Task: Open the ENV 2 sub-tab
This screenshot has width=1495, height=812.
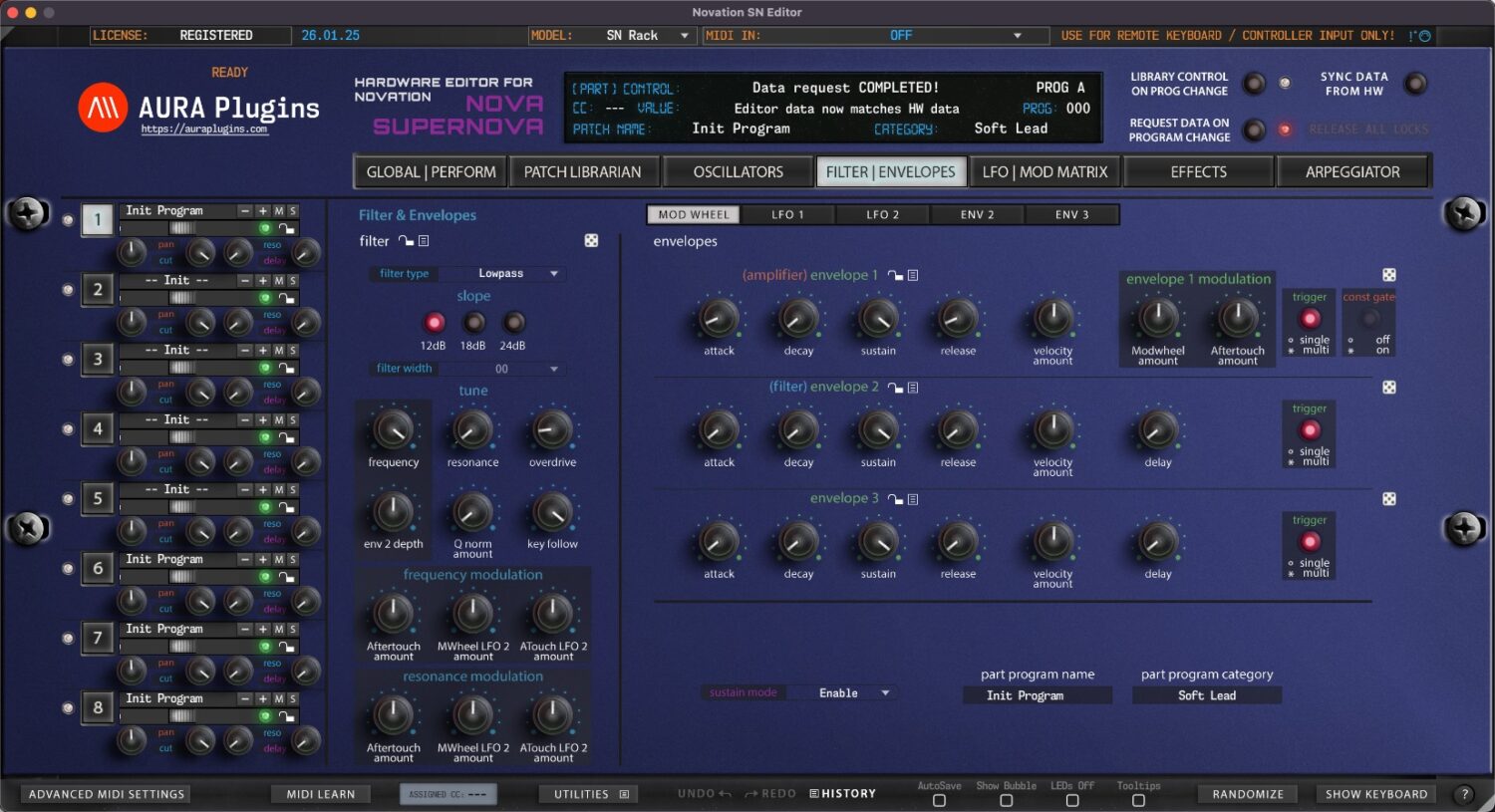Action: [976, 213]
